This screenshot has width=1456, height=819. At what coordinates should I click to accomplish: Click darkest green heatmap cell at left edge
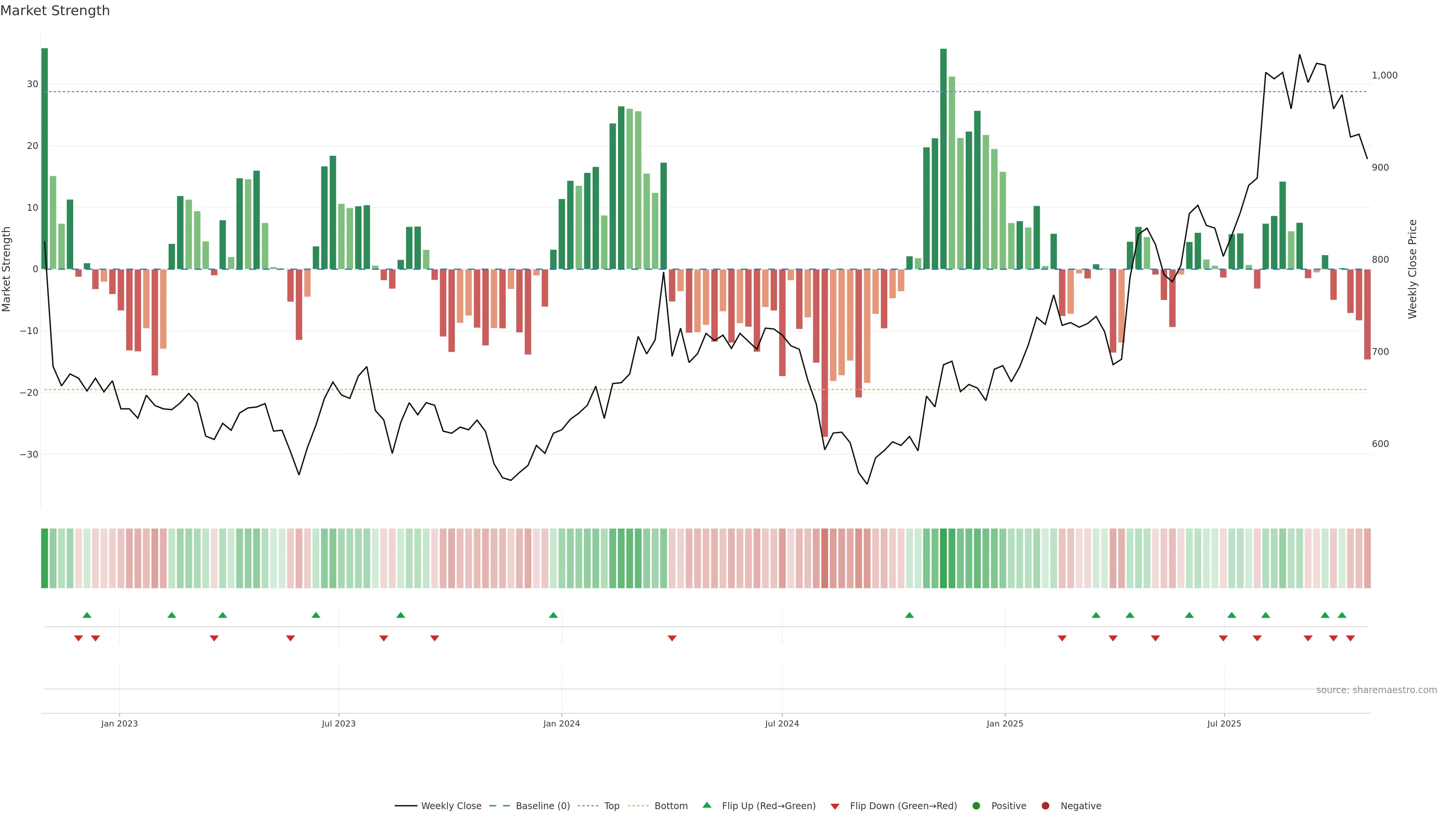coord(45,559)
